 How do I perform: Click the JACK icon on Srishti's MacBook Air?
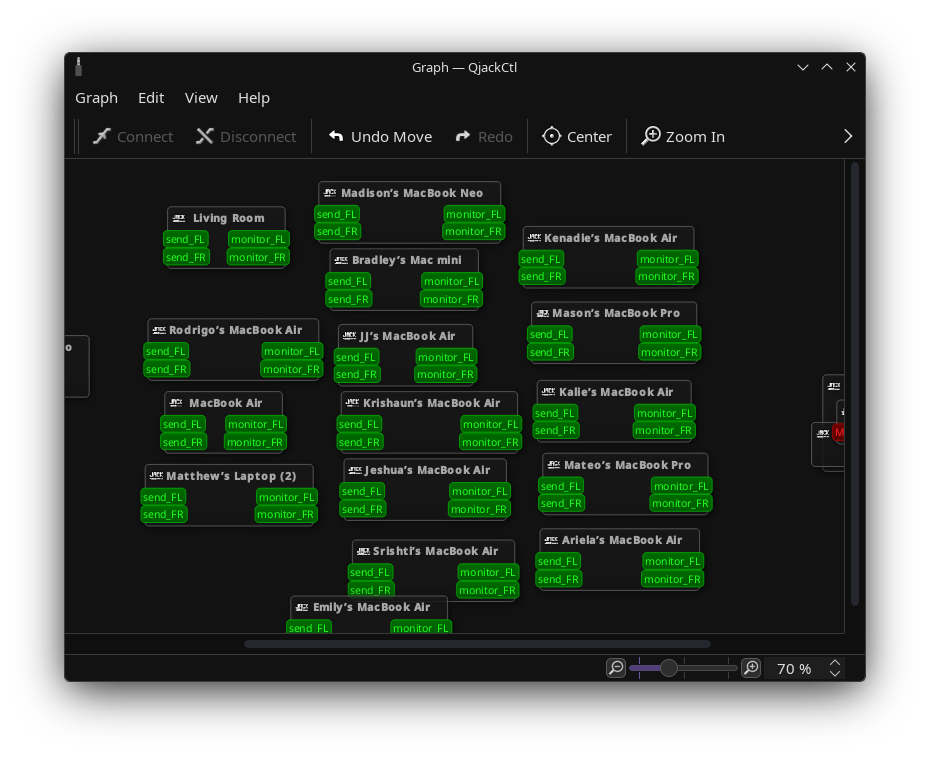pos(363,552)
